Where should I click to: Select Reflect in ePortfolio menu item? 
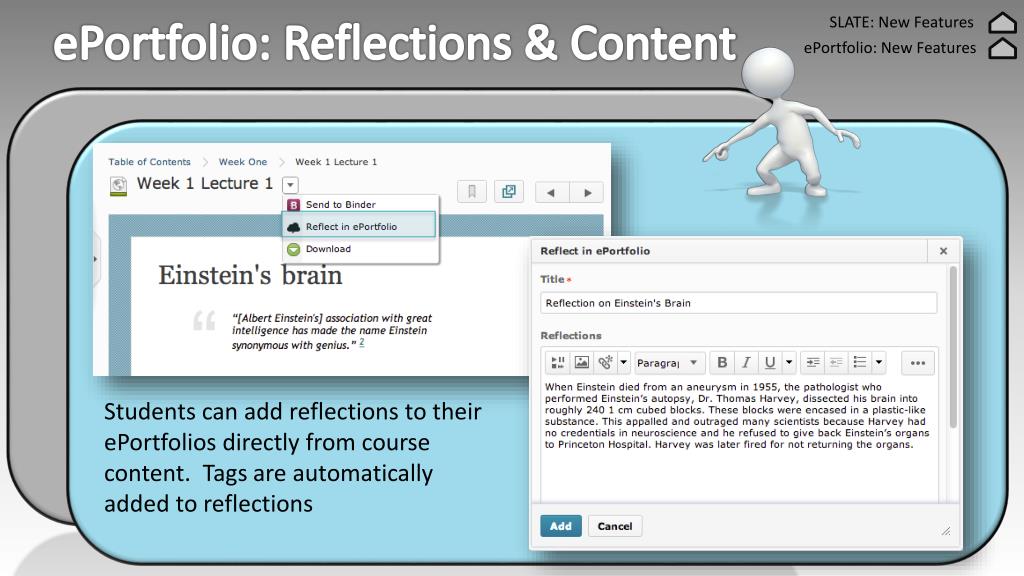(x=359, y=226)
